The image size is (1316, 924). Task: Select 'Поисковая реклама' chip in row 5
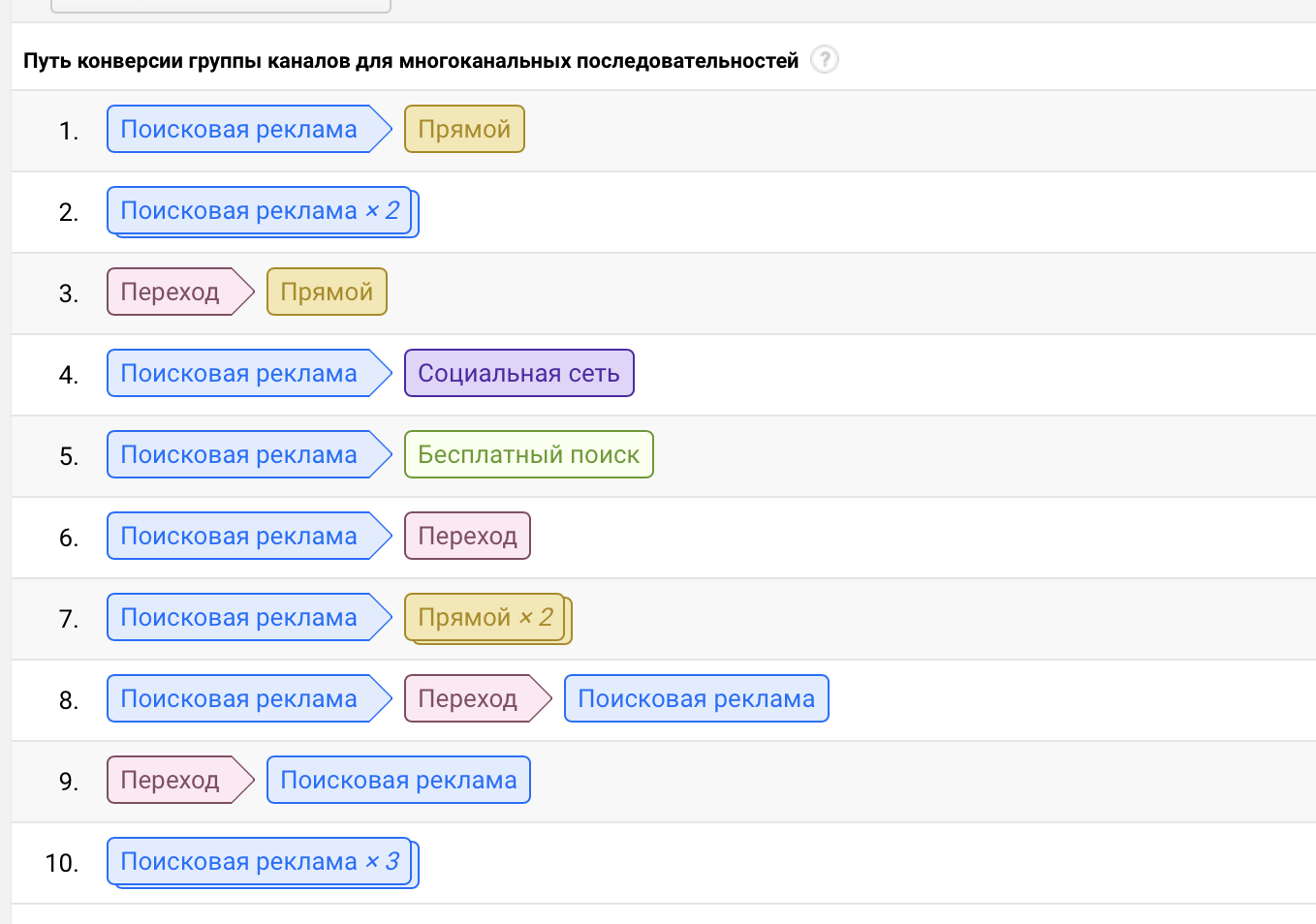[x=249, y=454]
